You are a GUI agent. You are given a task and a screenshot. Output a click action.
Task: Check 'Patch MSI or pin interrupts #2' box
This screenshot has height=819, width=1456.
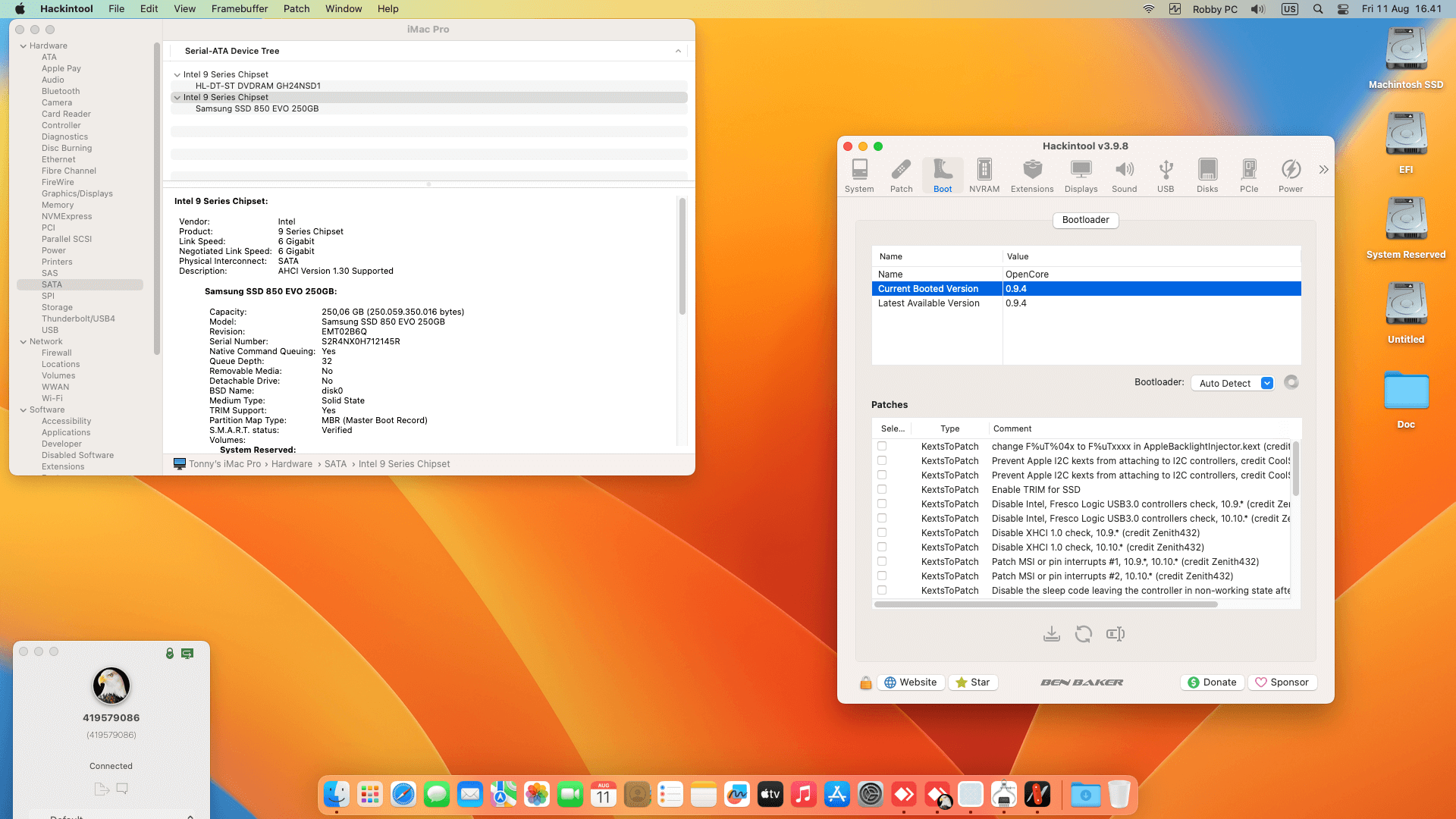pos(882,576)
